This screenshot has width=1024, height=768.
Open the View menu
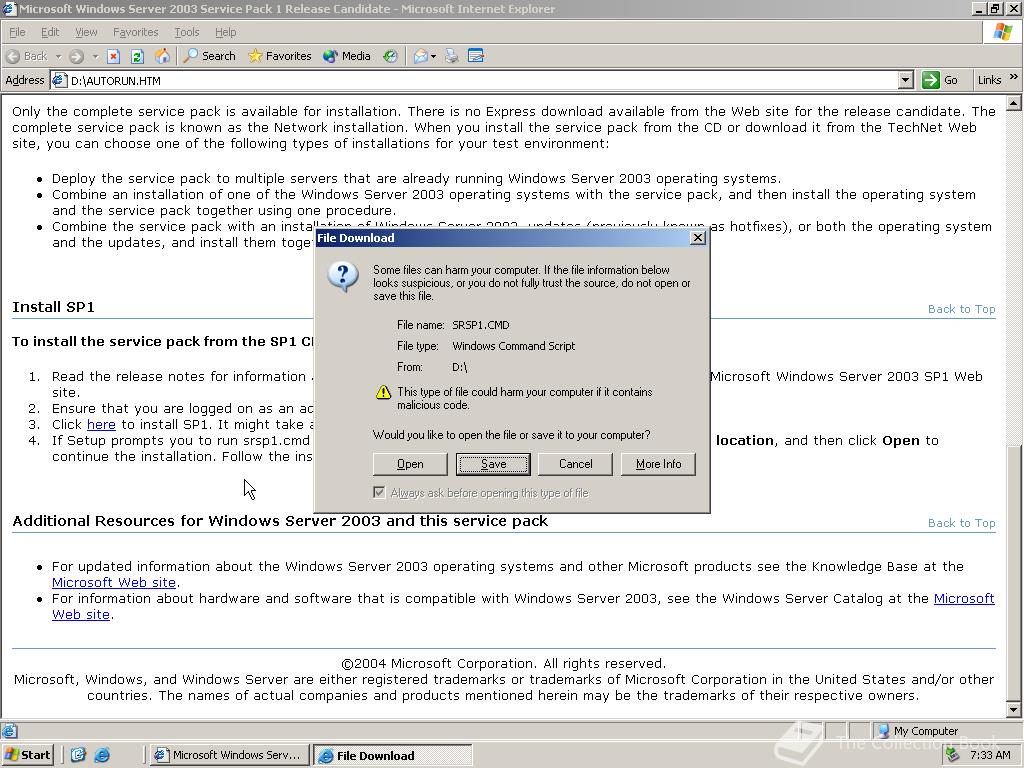pyautogui.click(x=86, y=32)
